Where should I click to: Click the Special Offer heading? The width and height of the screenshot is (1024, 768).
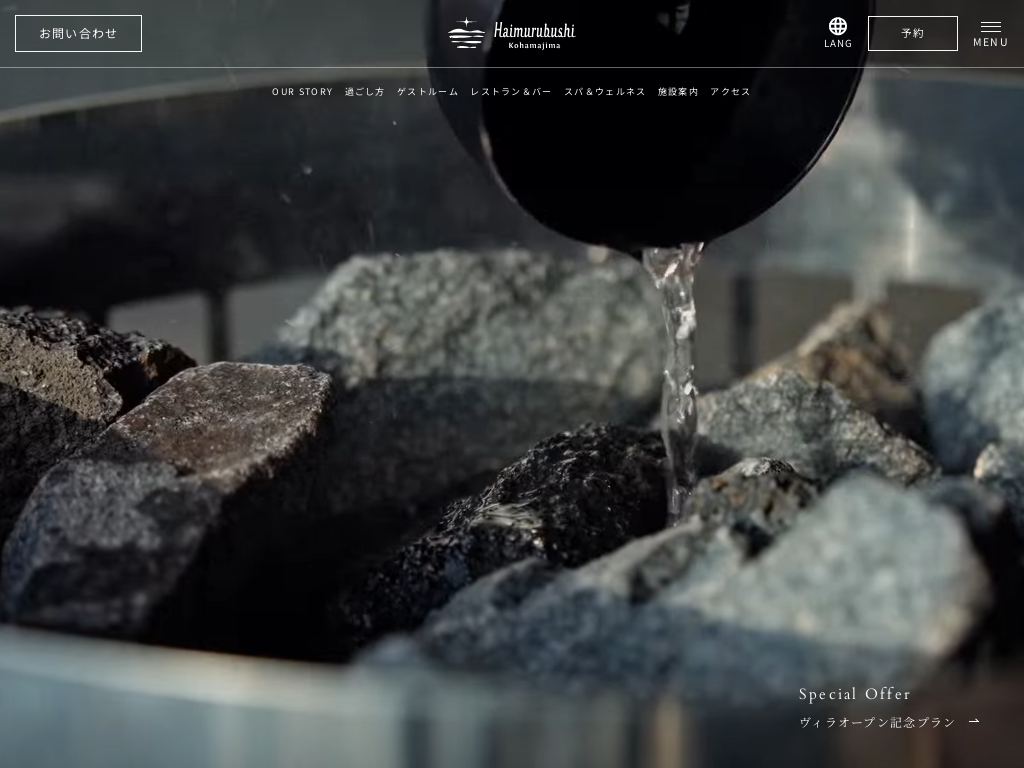854,694
